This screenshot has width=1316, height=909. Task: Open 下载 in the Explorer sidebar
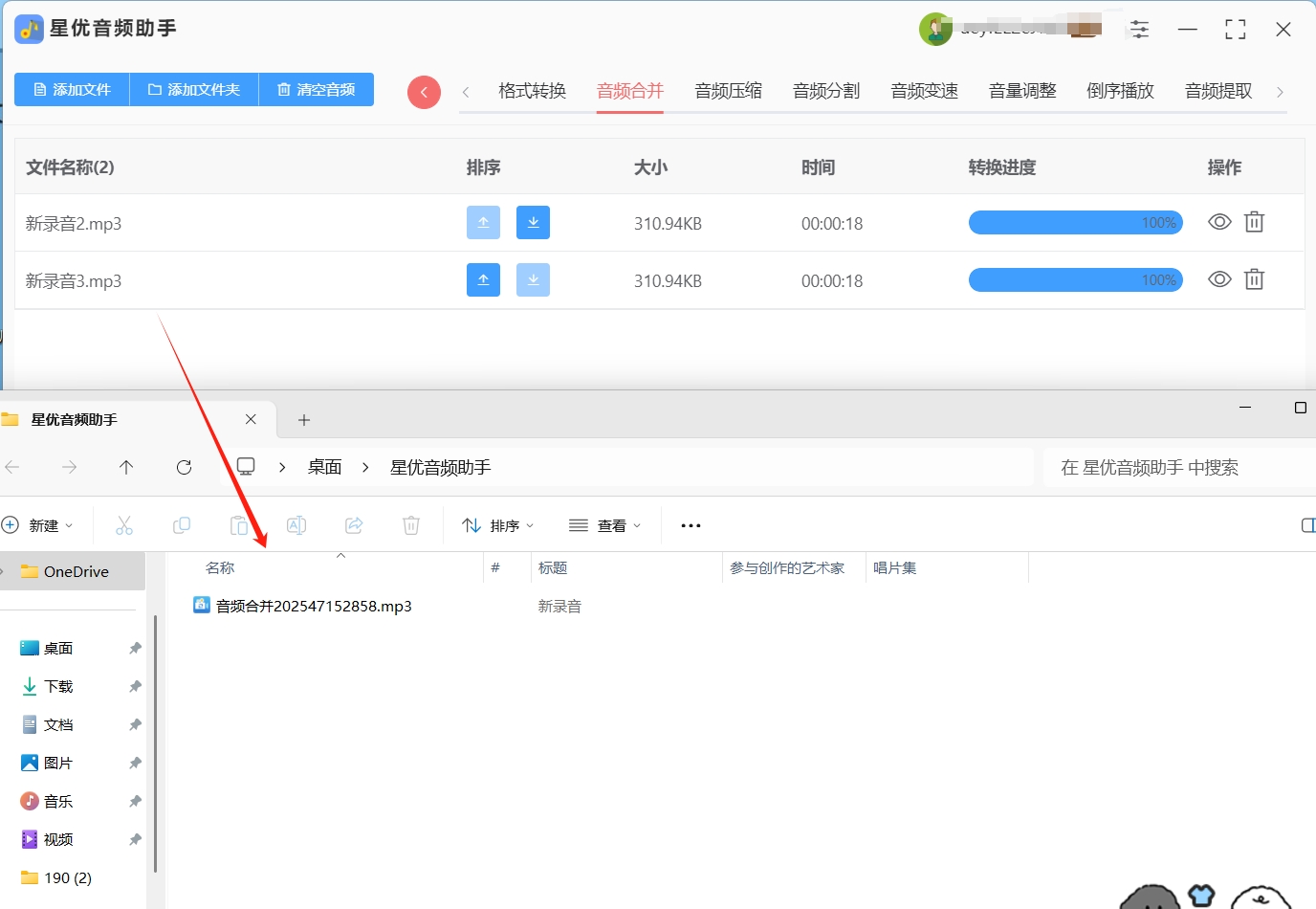click(58, 686)
